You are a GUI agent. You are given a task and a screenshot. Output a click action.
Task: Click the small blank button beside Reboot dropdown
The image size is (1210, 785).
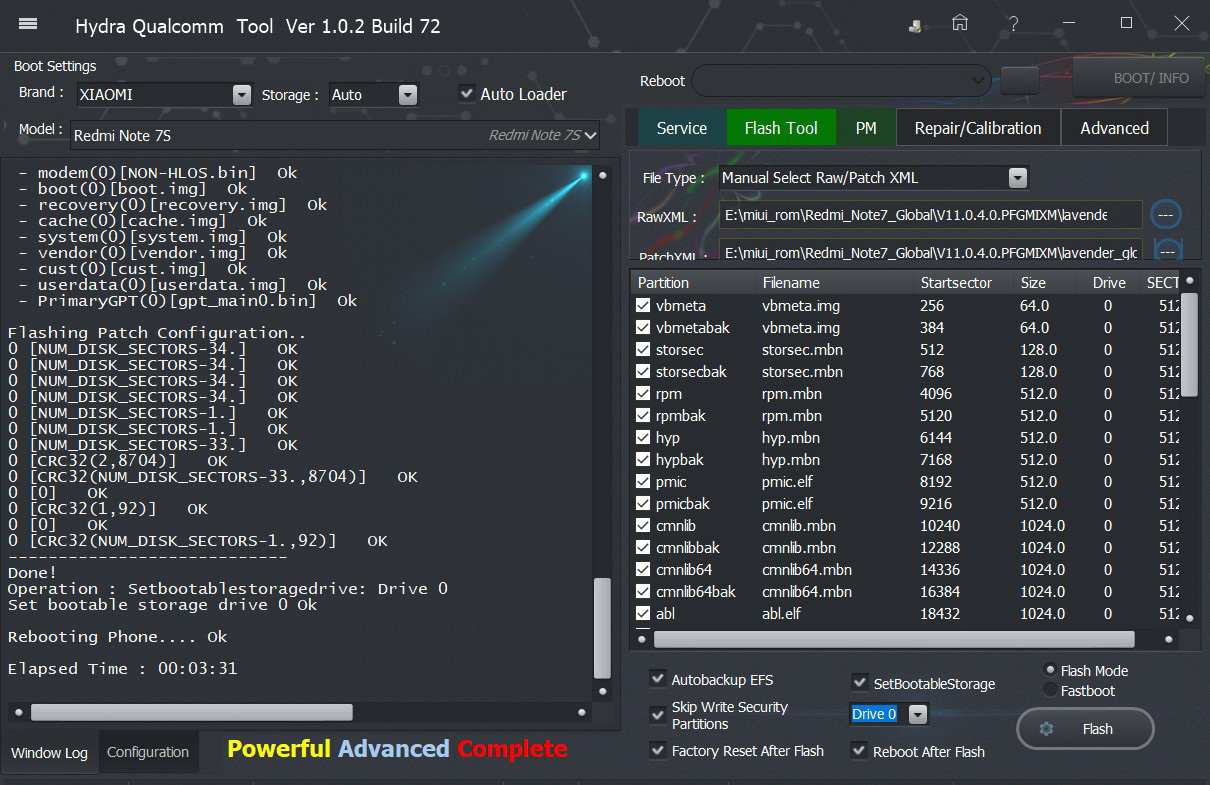(x=1019, y=80)
